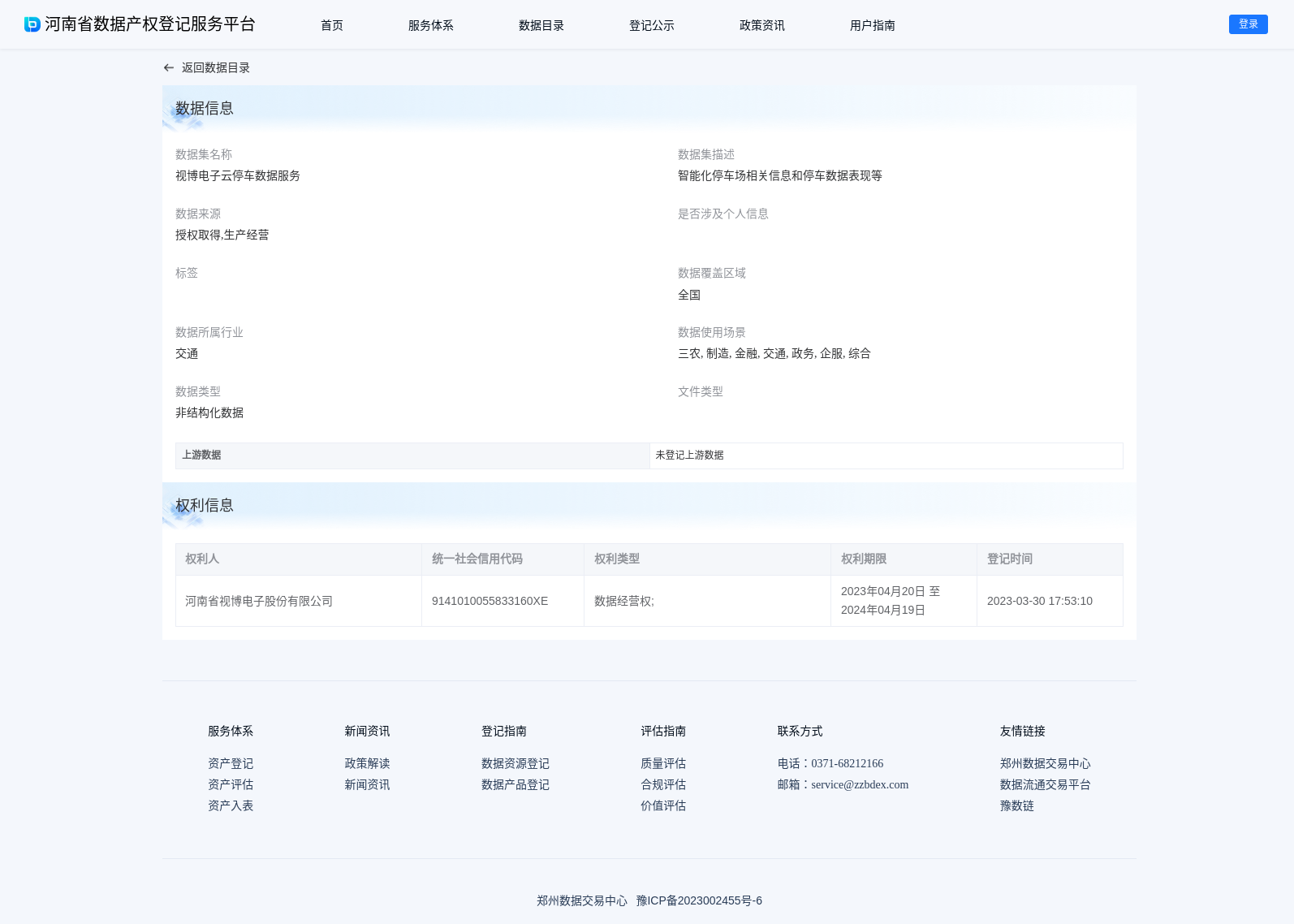This screenshot has height=924, width=1294.
Task: Click the 河南省数据产权登记服务平台 title
Action: click(150, 24)
